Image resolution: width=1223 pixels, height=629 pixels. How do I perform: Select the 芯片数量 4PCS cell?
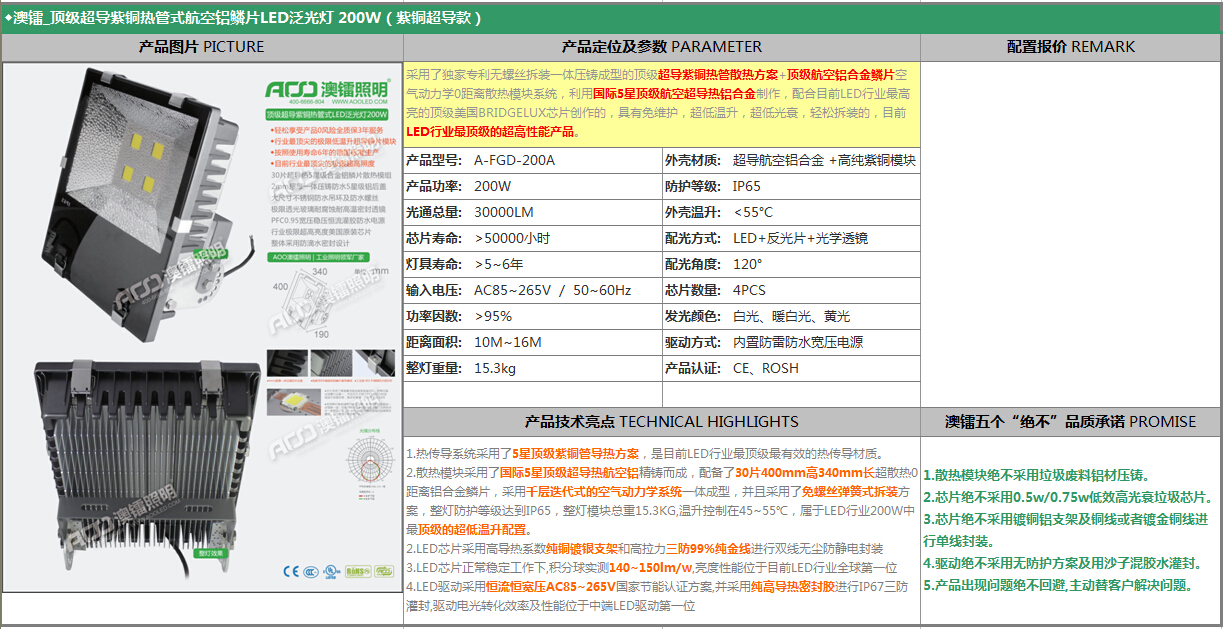tap(791, 290)
